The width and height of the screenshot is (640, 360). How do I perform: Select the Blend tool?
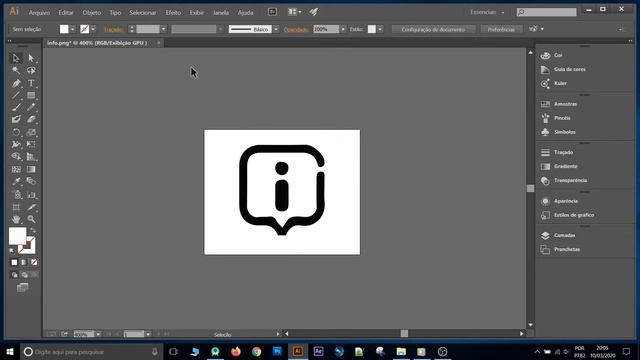tap(31, 181)
